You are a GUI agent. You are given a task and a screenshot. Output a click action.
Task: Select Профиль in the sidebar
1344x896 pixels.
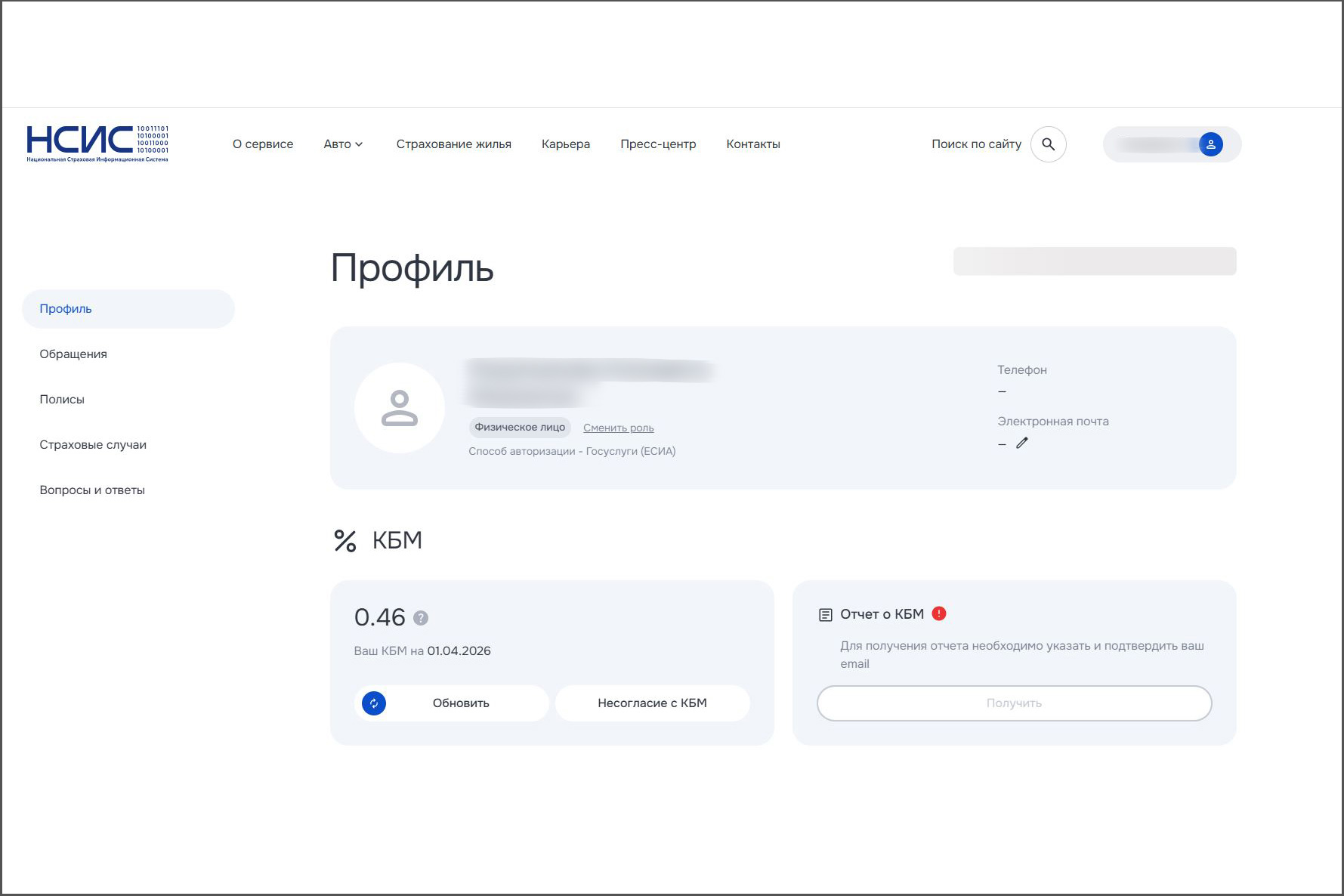[128, 309]
